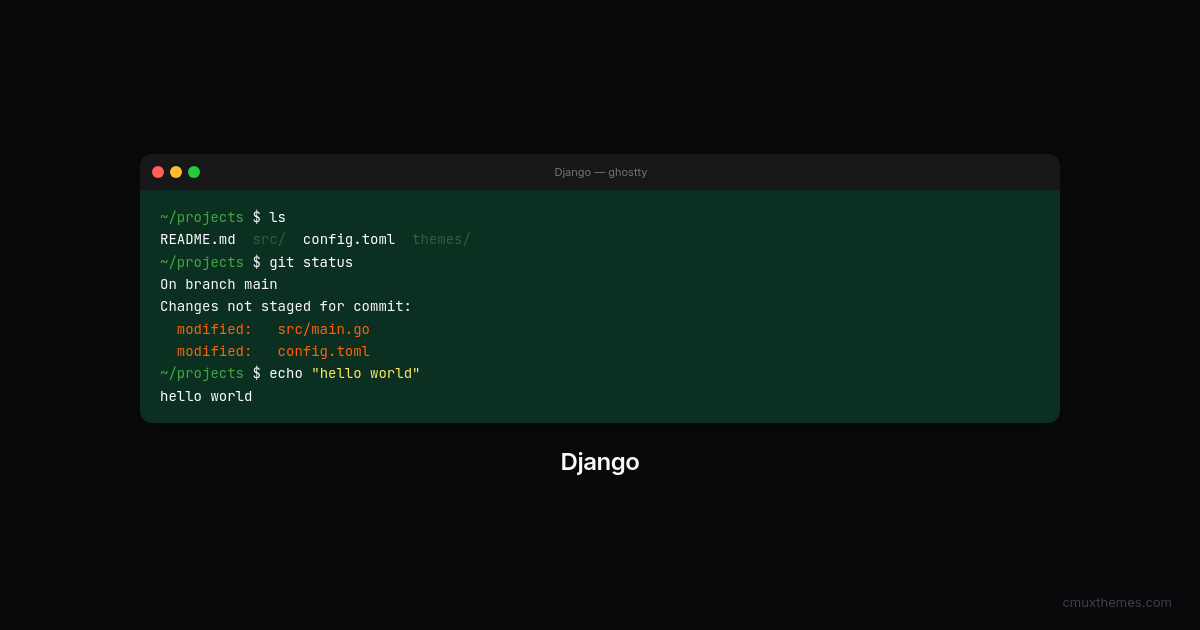Screen dimensions: 1200x630
Task: Click the 'git status' command text
Action: (x=311, y=262)
